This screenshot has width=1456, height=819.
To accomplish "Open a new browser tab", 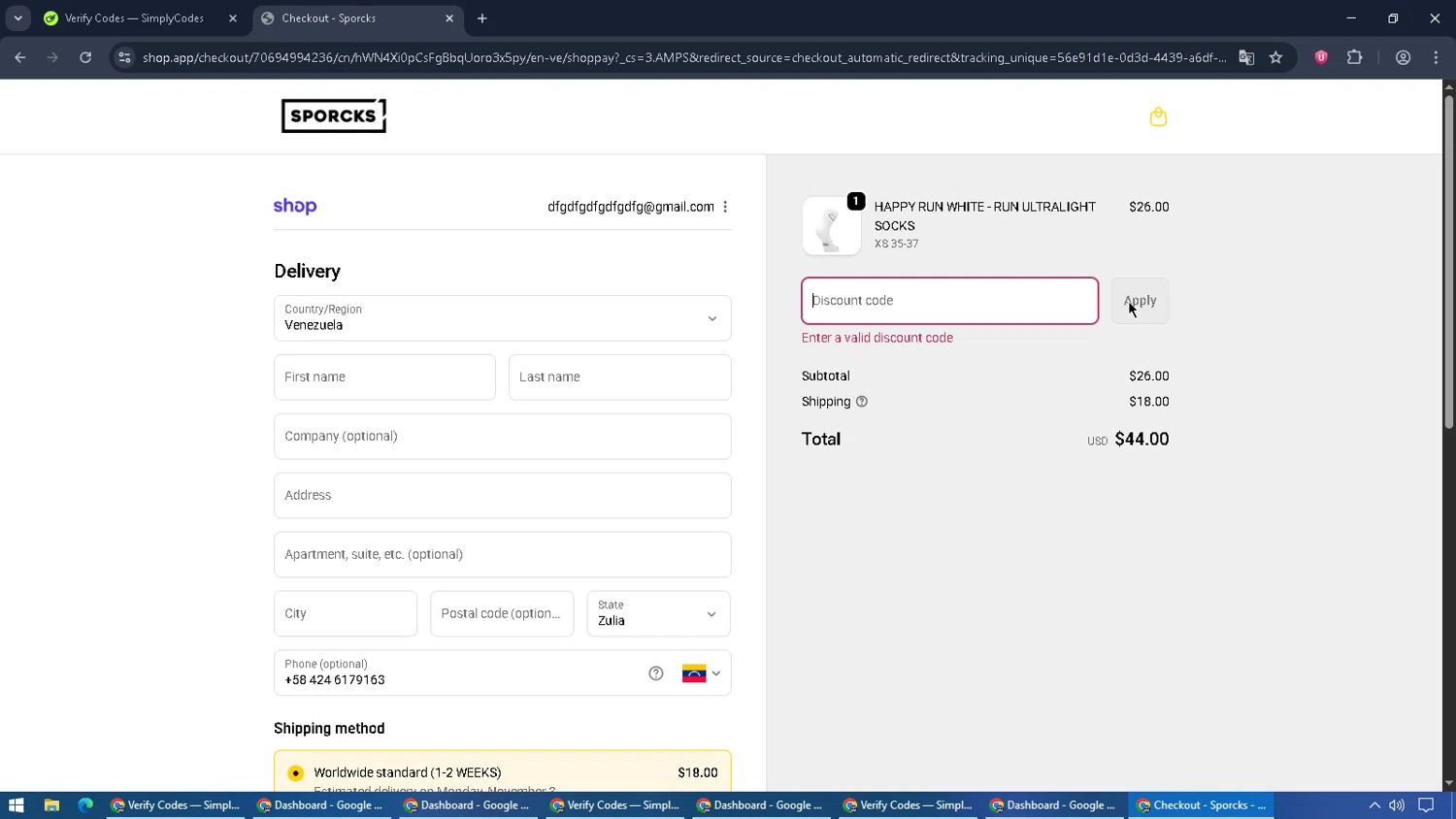I will coord(482,18).
